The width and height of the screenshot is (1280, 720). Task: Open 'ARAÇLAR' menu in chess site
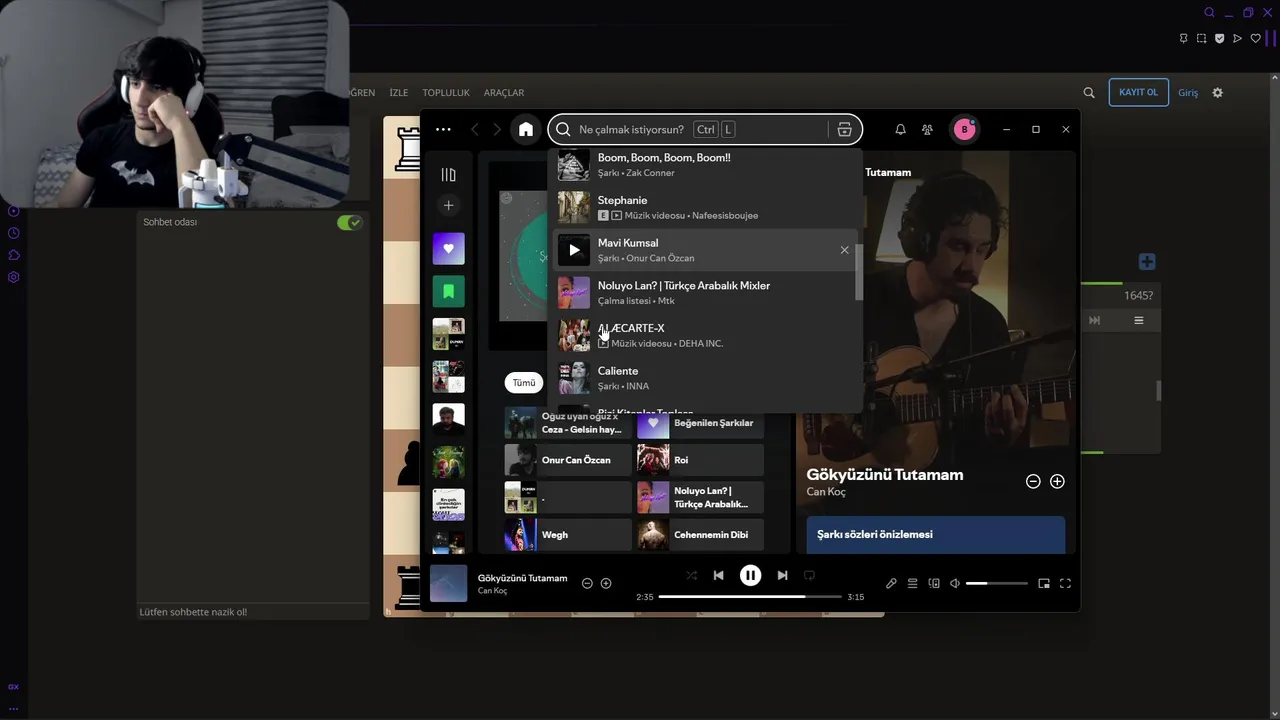coord(504,93)
